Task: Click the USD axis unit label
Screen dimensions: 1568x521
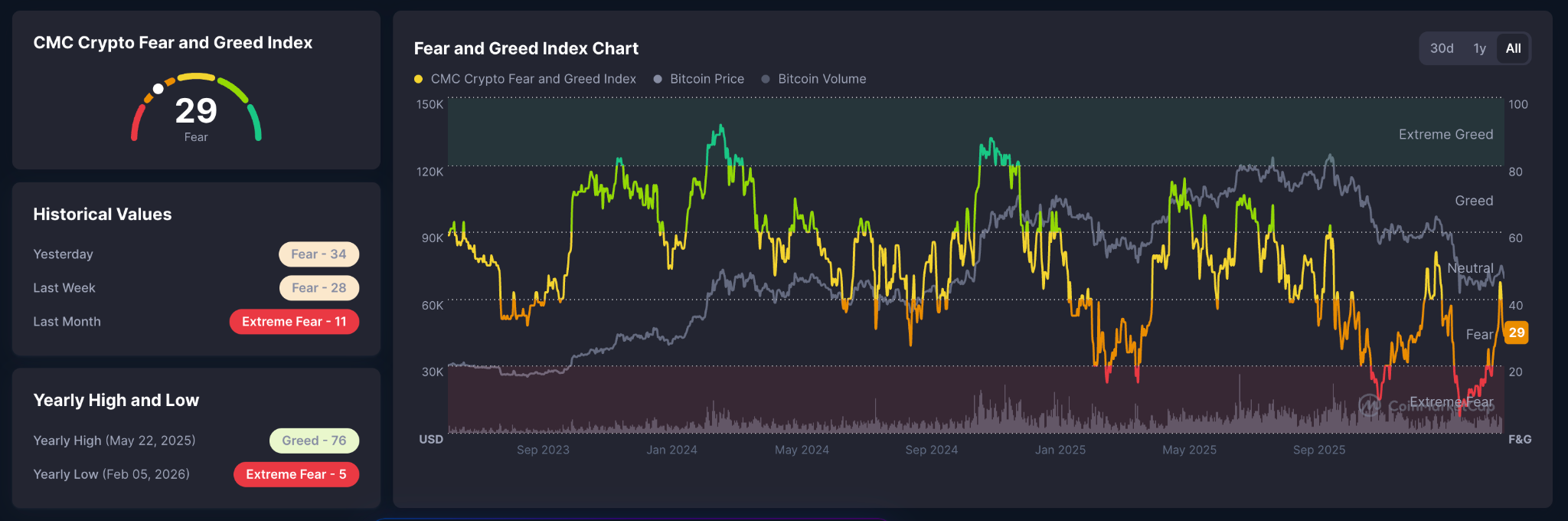Action: pos(431,440)
